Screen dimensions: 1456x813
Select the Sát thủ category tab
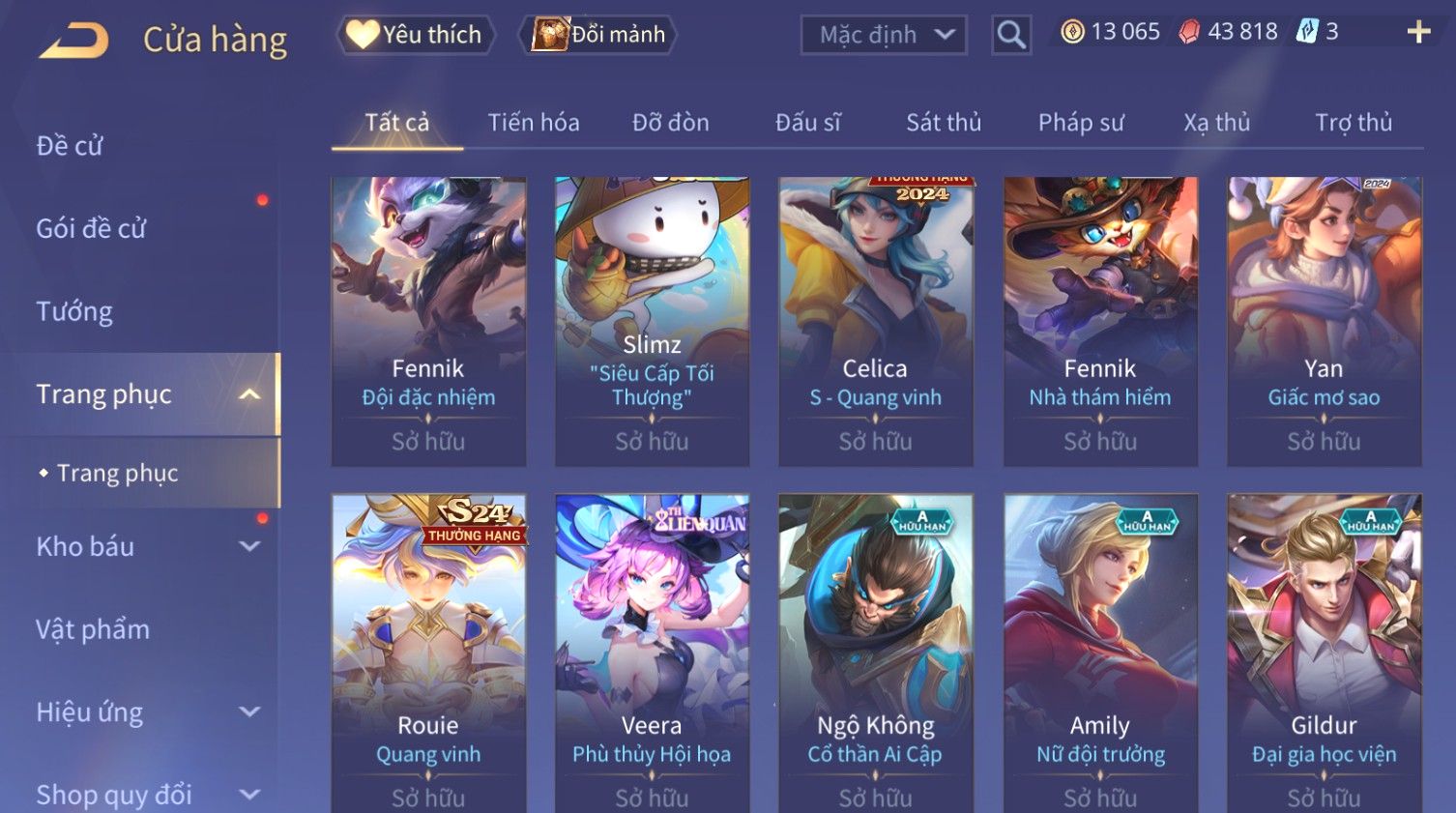944,123
